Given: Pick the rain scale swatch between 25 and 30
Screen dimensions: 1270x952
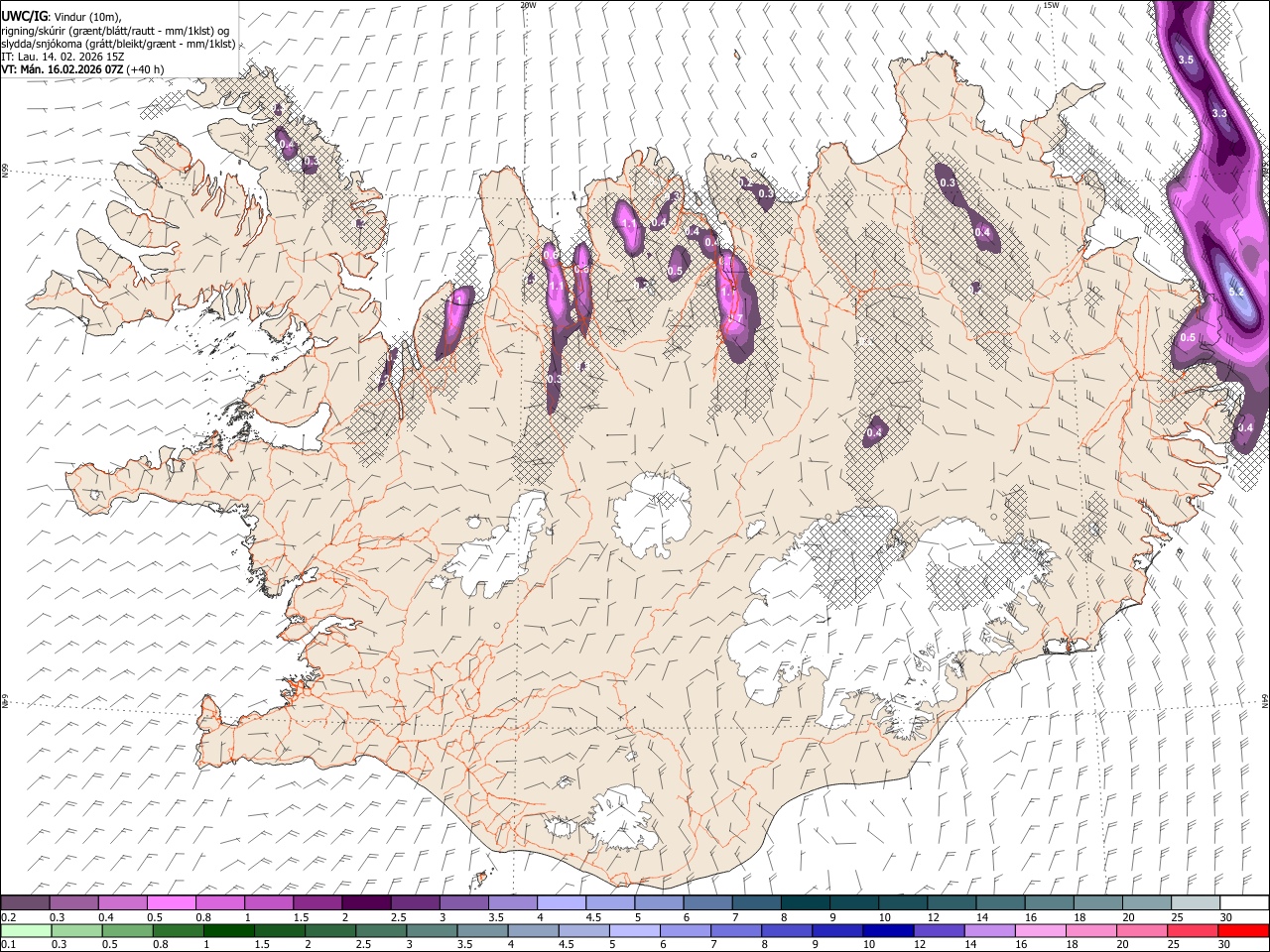Looking at the screenshot, I should (x=1195, y=930).
